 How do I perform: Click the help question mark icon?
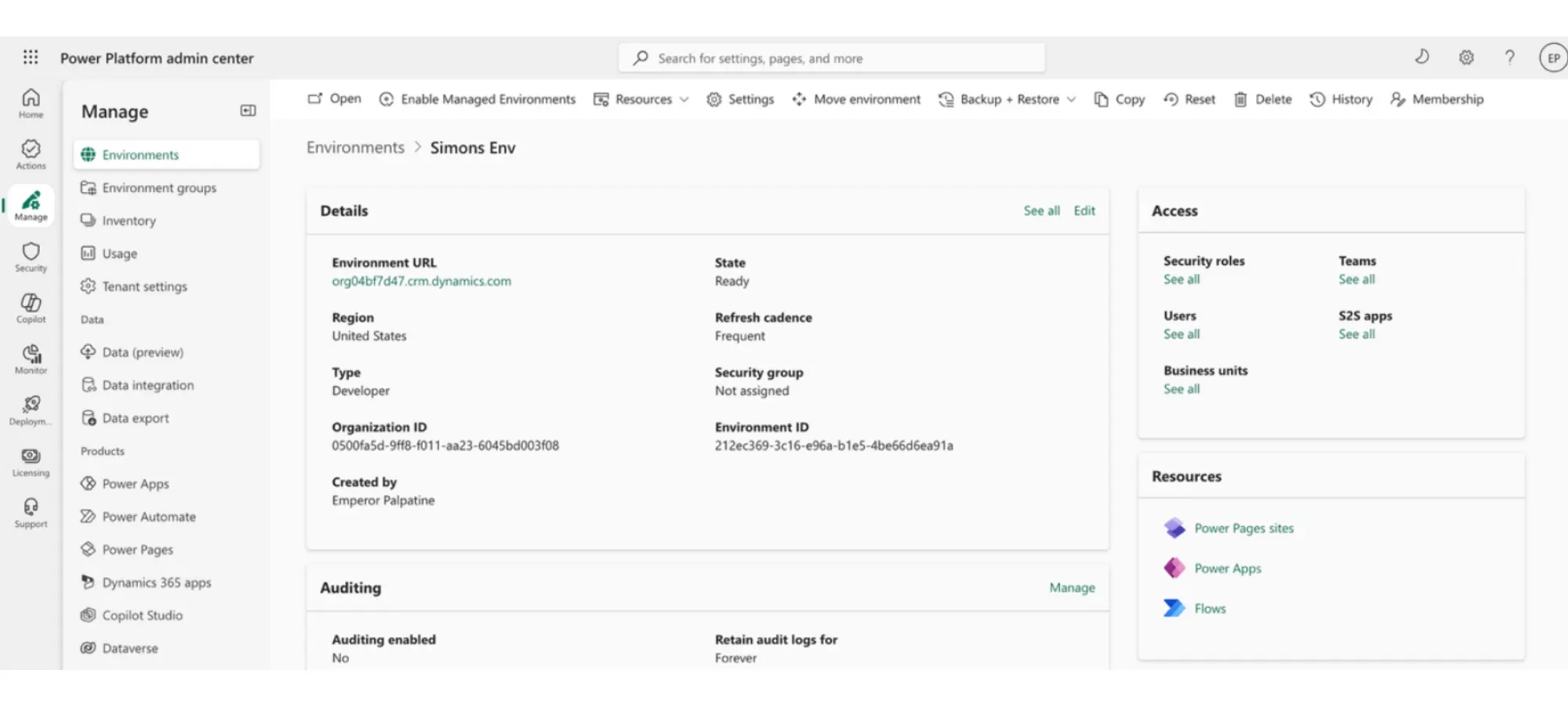click(1509, 57)
